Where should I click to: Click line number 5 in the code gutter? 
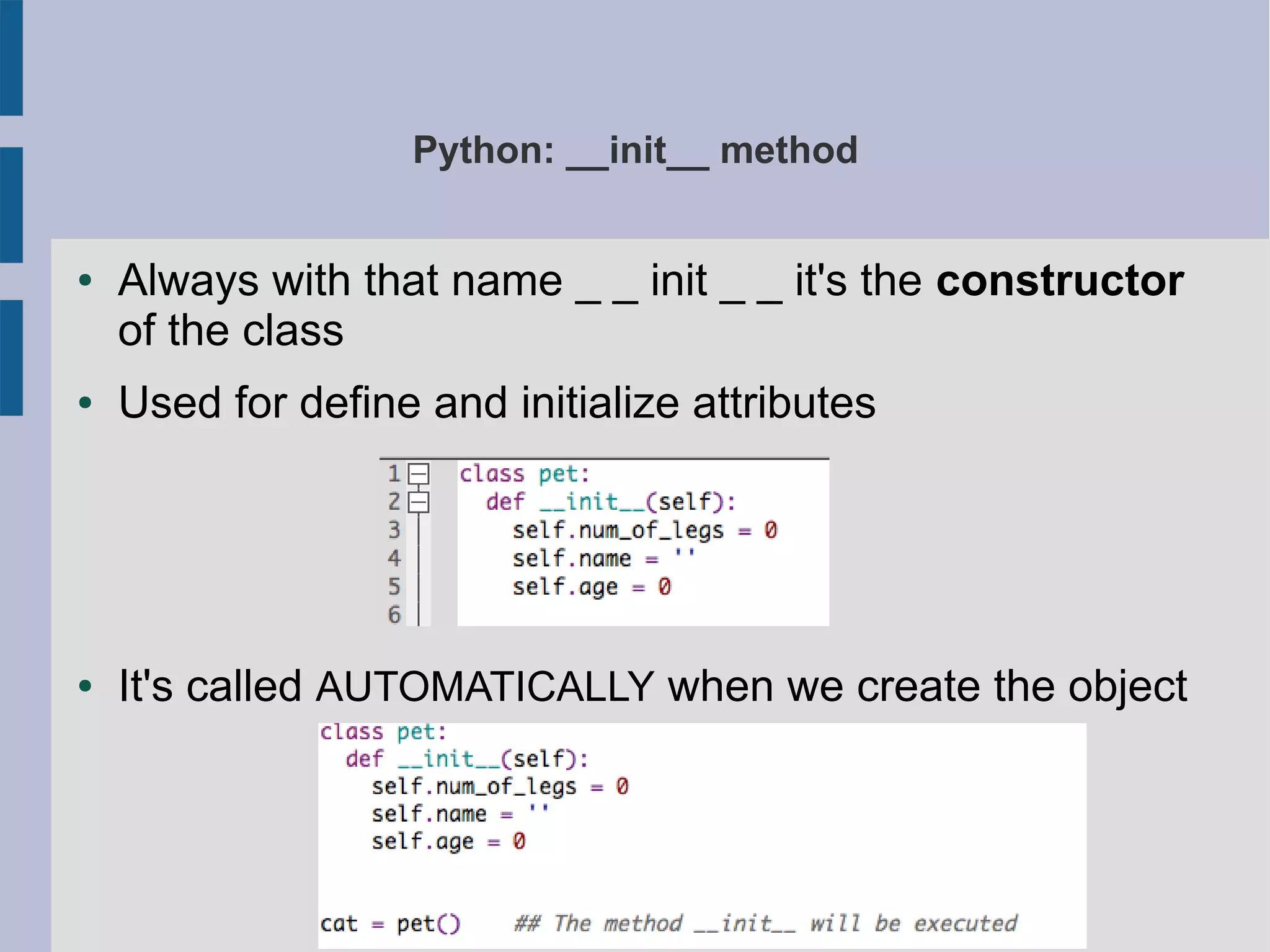pos(394,587)
